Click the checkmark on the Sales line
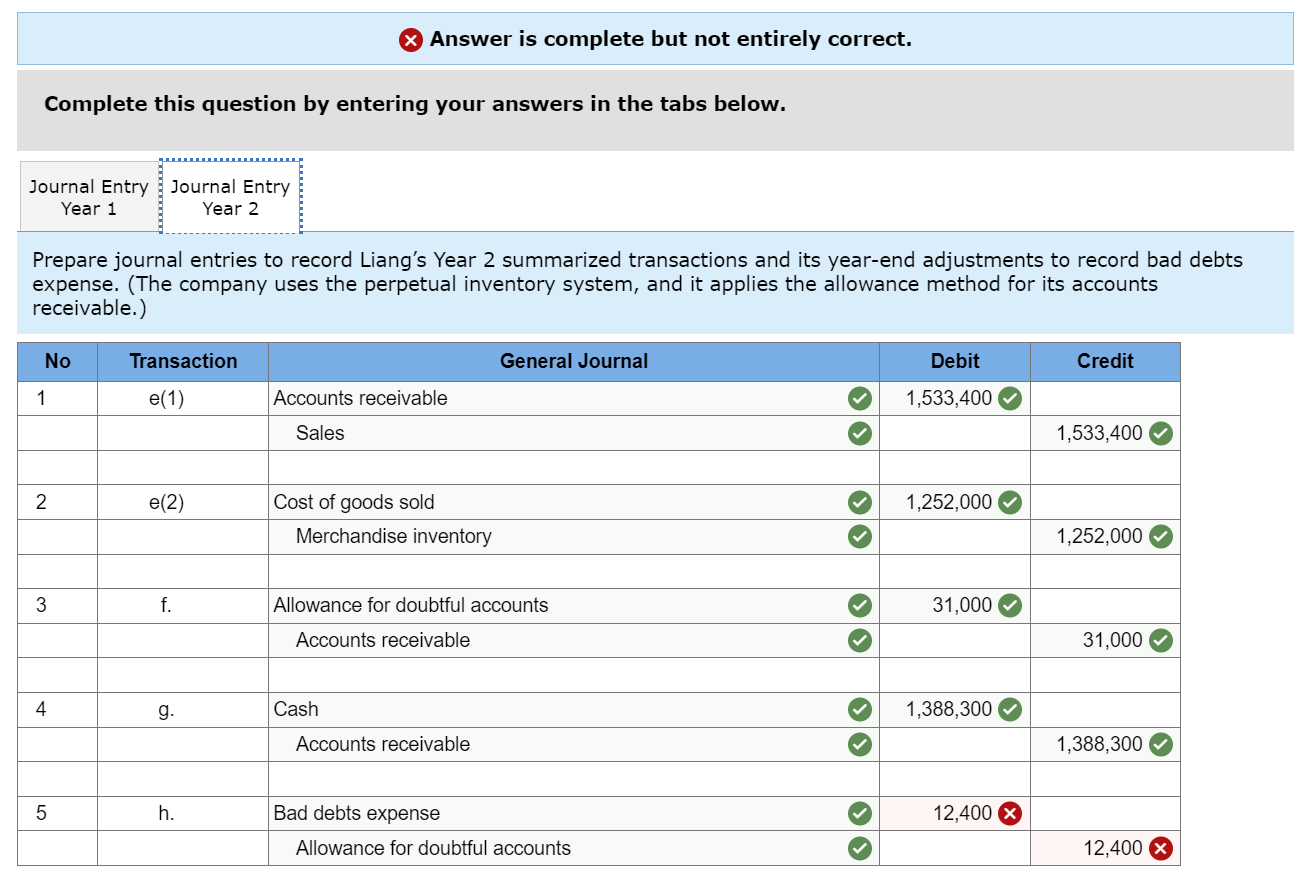1302x878 pixels. [x=858, y=432]
